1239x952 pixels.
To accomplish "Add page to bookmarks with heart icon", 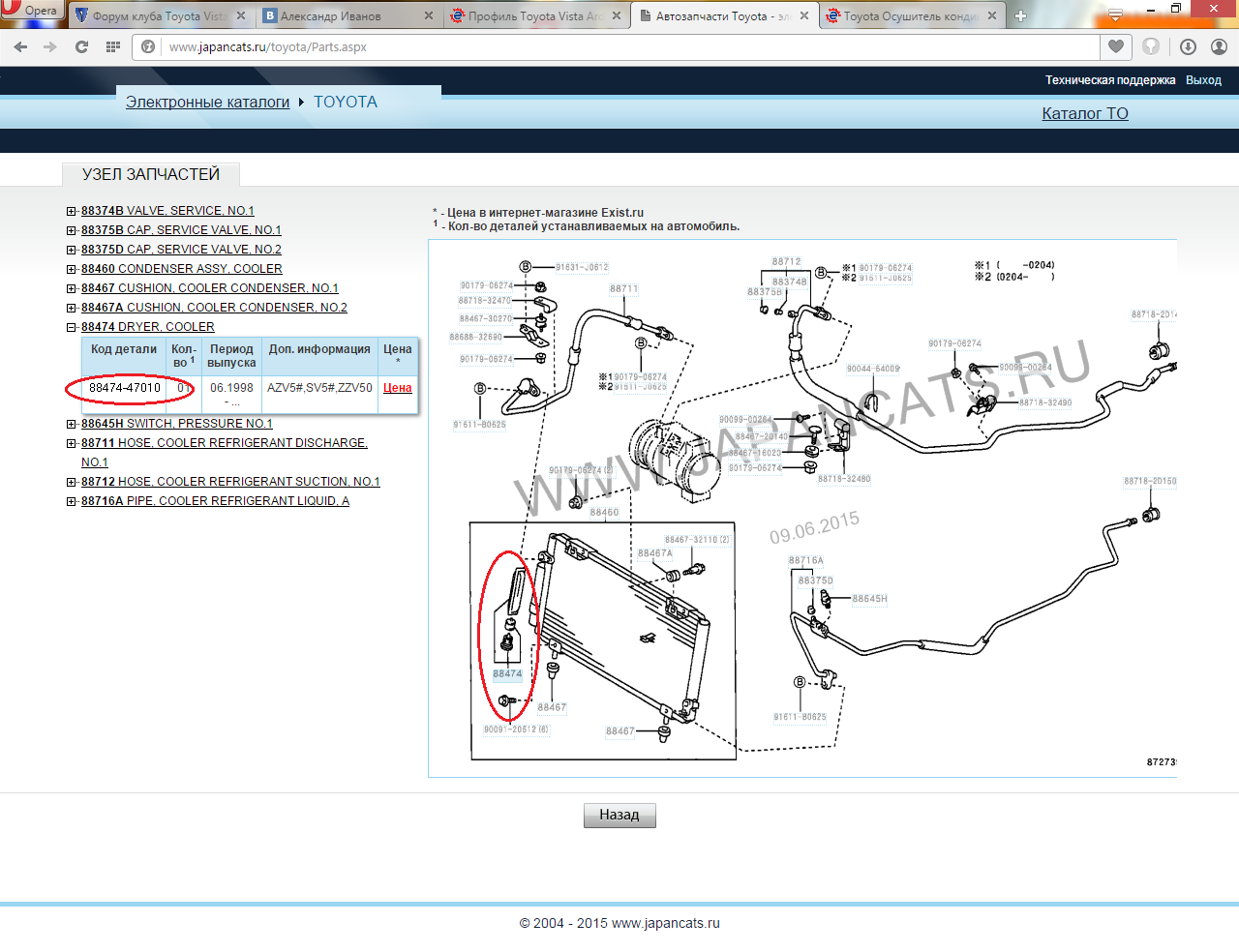I will [1116, 46].
